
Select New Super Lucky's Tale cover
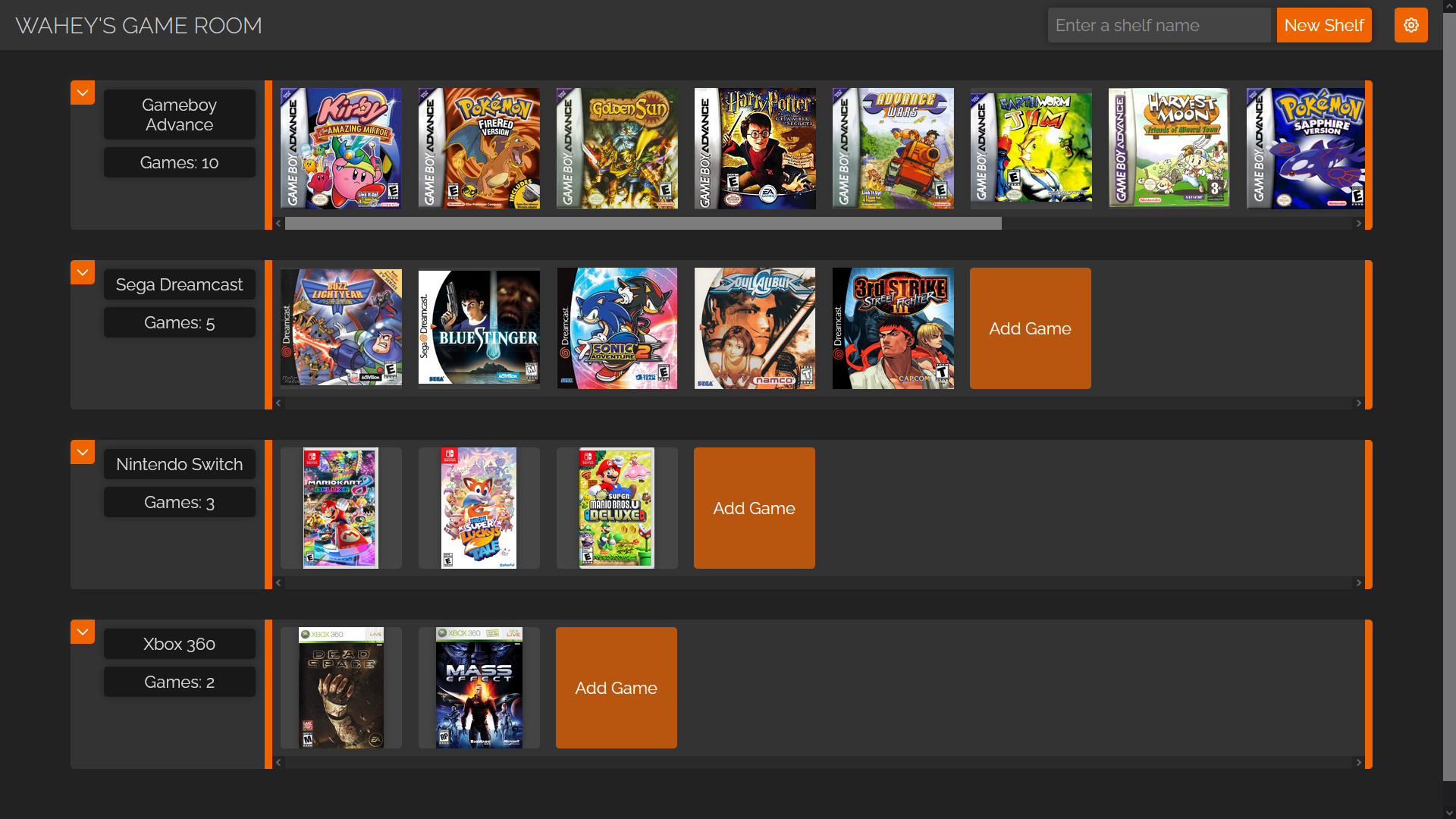click(479, 508)
